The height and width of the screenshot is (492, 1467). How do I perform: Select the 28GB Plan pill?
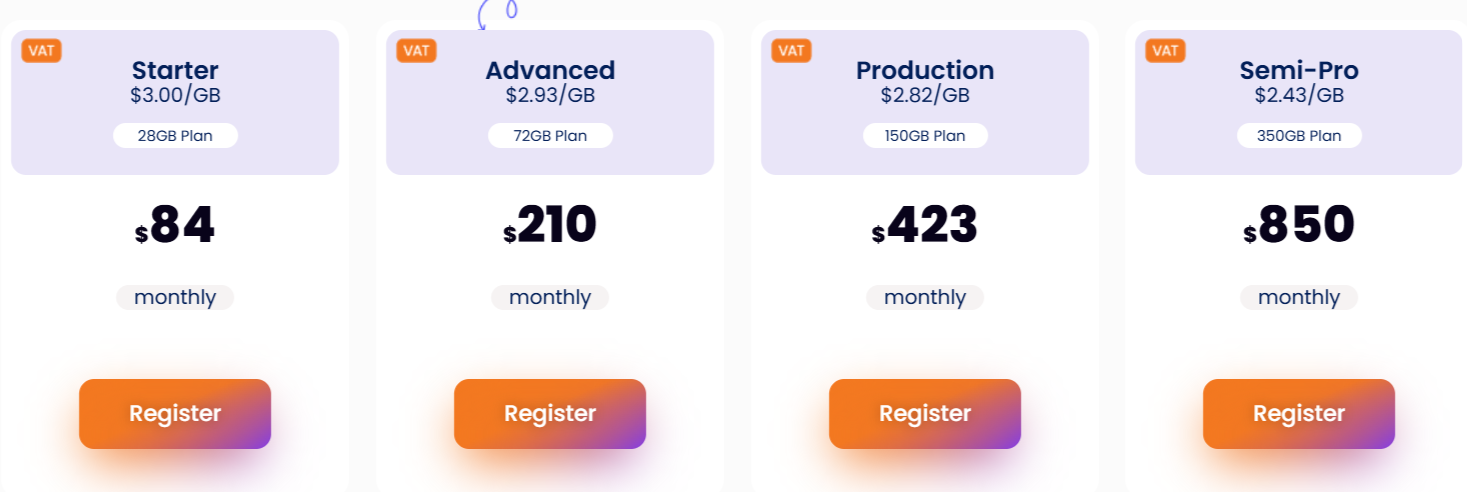[x=175, y=136]
